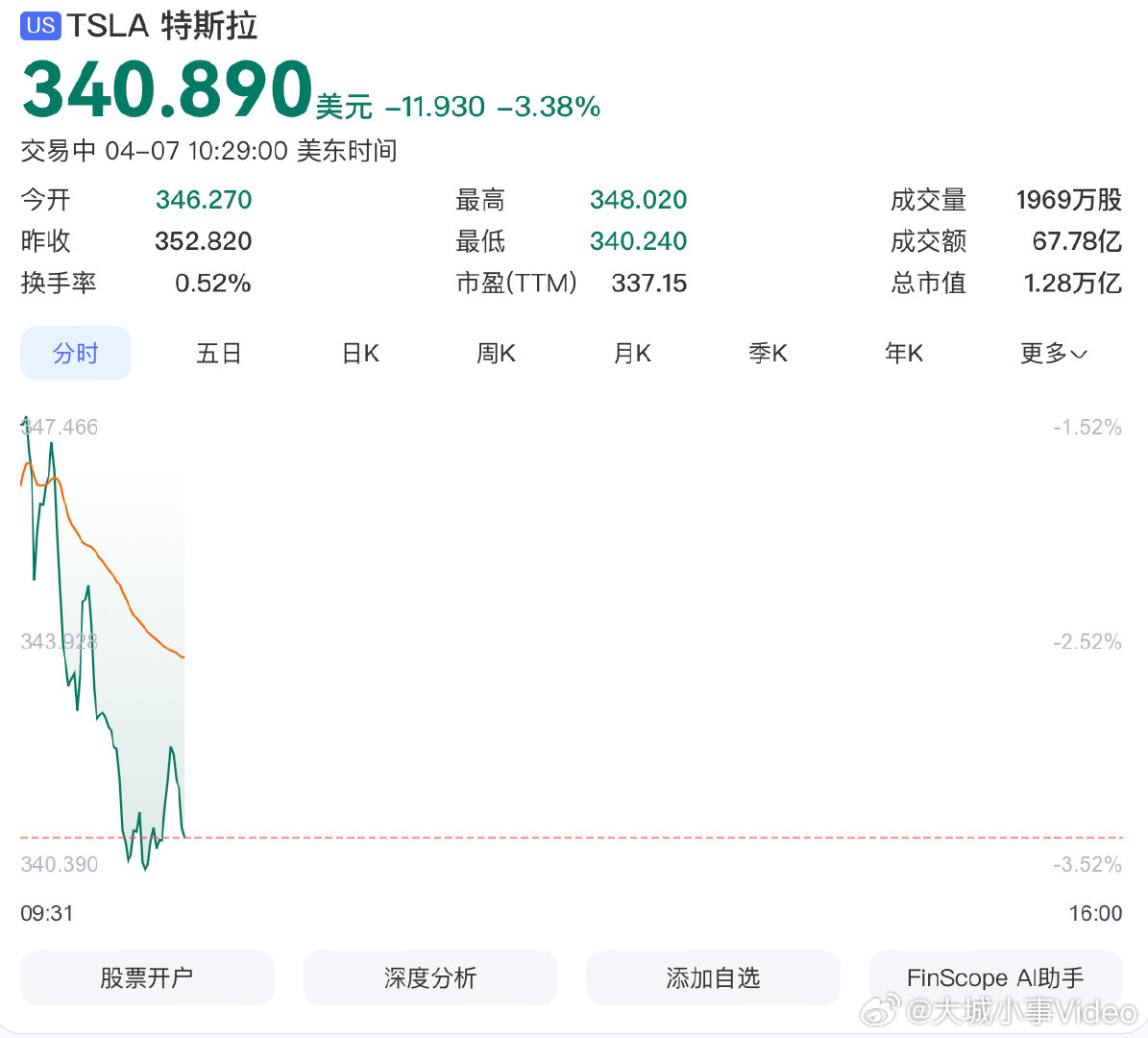Screen dimensions: 1148x1038
Task: Click the 09:31 time axis label
Action: tap(45, 913)
